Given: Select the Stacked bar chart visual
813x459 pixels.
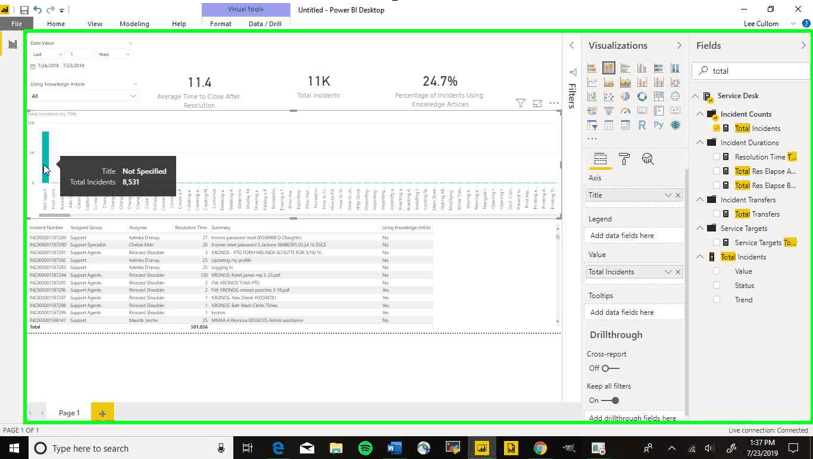Looking at the screenshot, I should click(592, 68).
